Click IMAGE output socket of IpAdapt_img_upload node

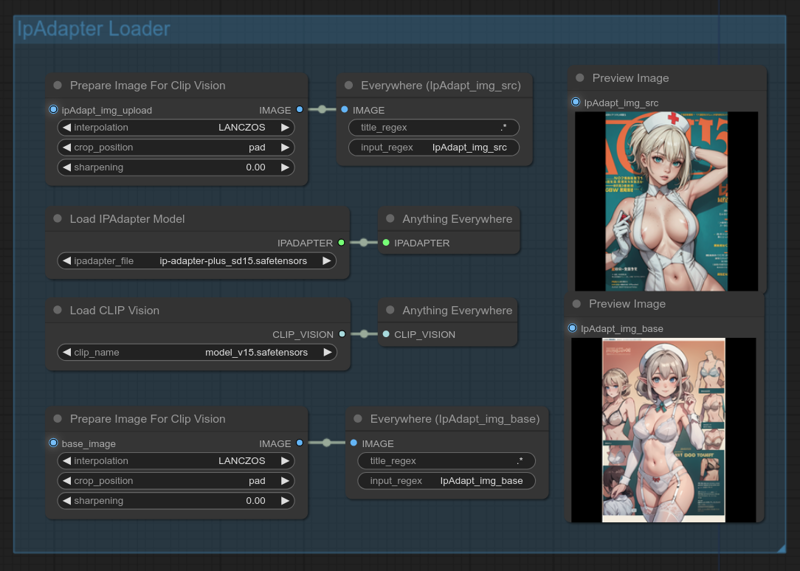(x=299, y=109)
